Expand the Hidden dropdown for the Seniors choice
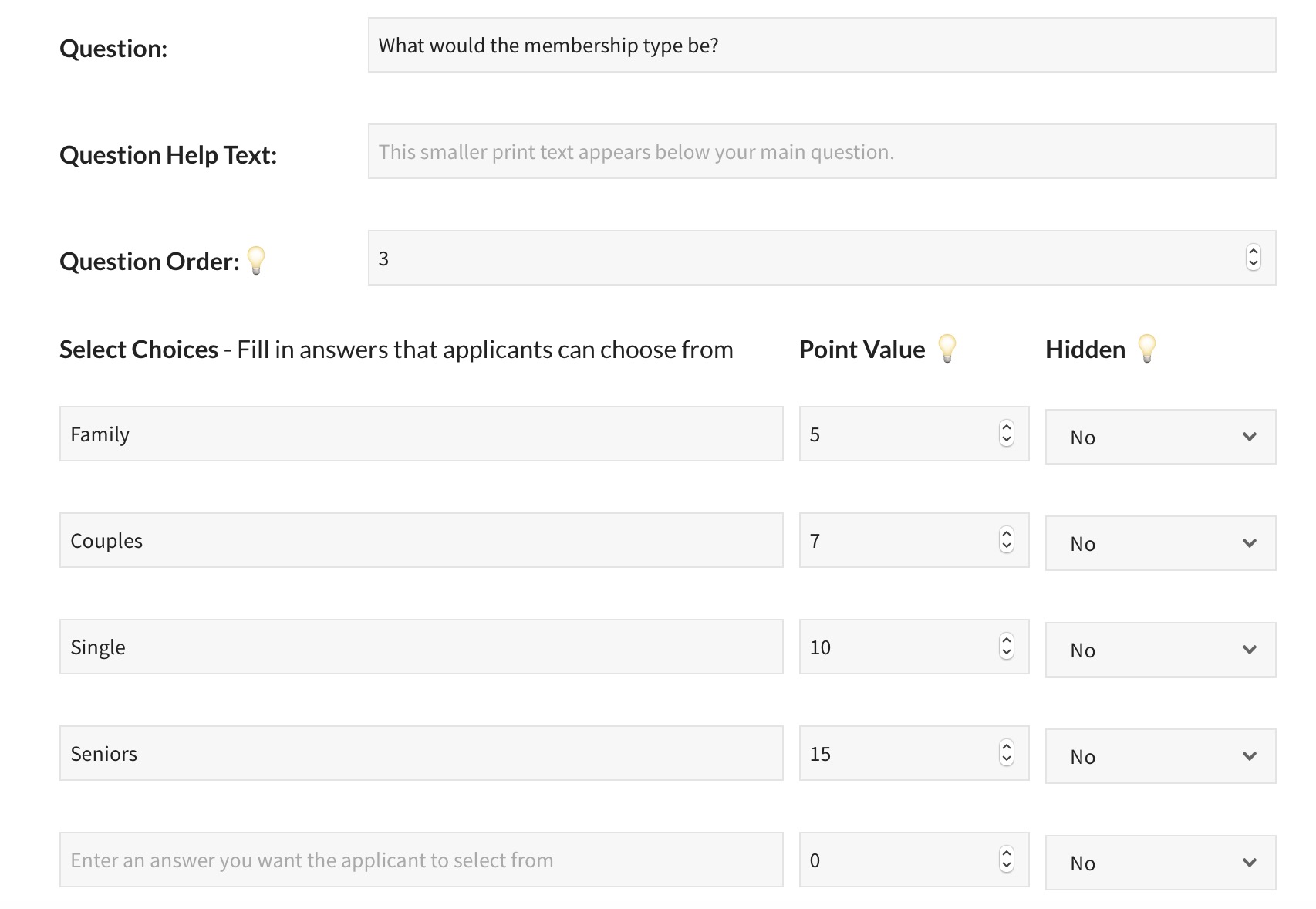This screenshot has height=909, width=1316. coord(1160,756)
